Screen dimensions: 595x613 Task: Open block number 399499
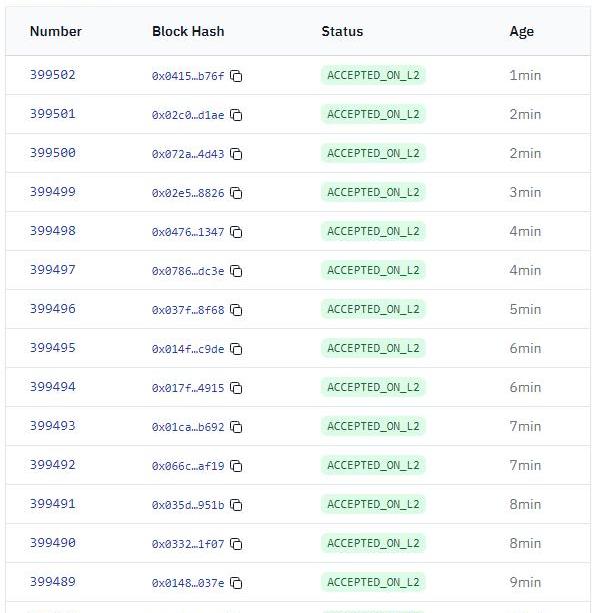point(53,192)
